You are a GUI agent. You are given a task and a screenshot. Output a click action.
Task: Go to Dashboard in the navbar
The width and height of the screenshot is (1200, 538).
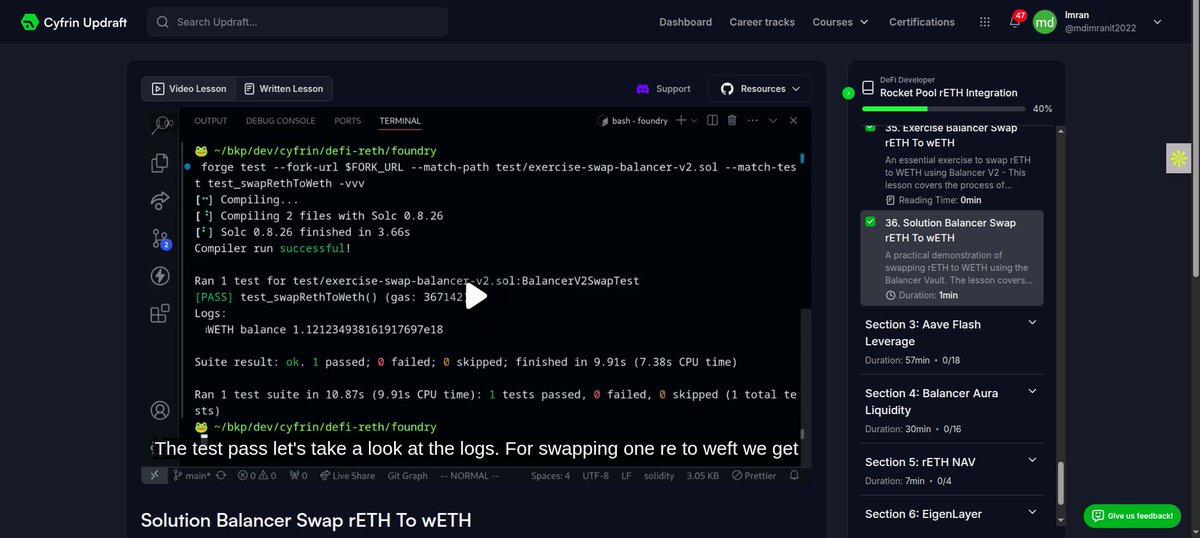pos(686,22)
